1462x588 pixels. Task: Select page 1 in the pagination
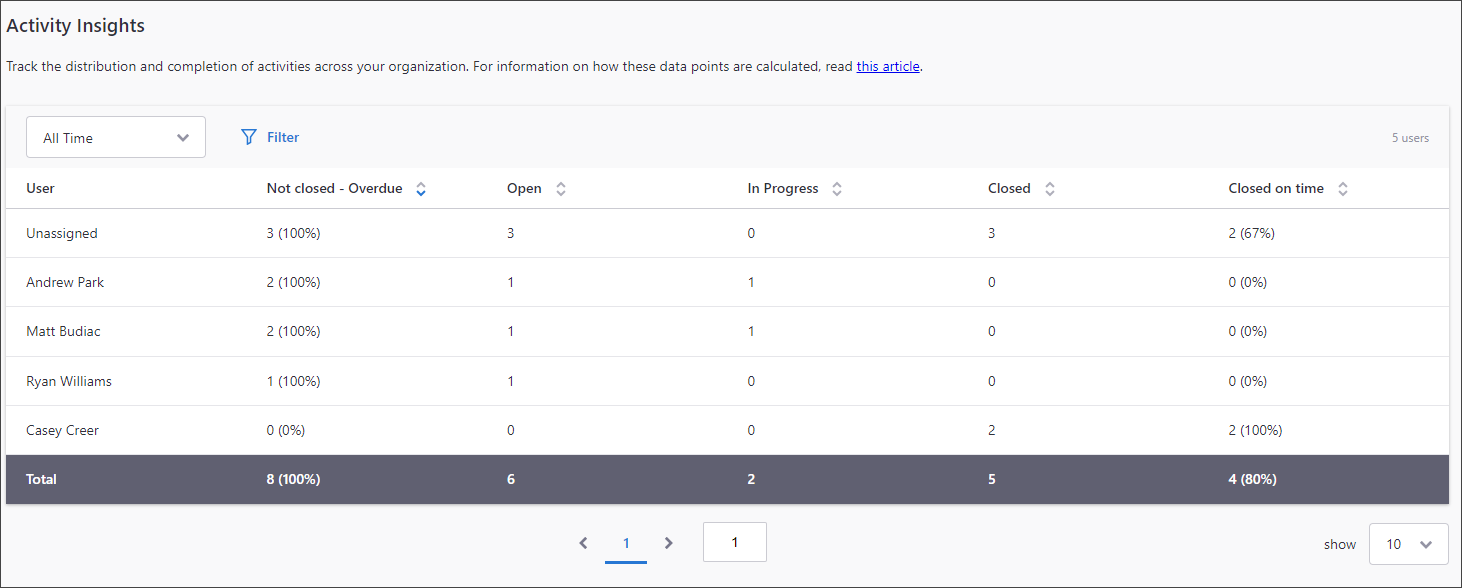pyautogui.click(x=626, y=543)
